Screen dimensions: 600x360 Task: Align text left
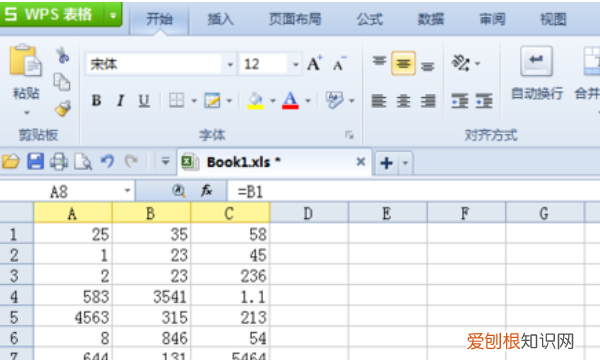(379, 101)
